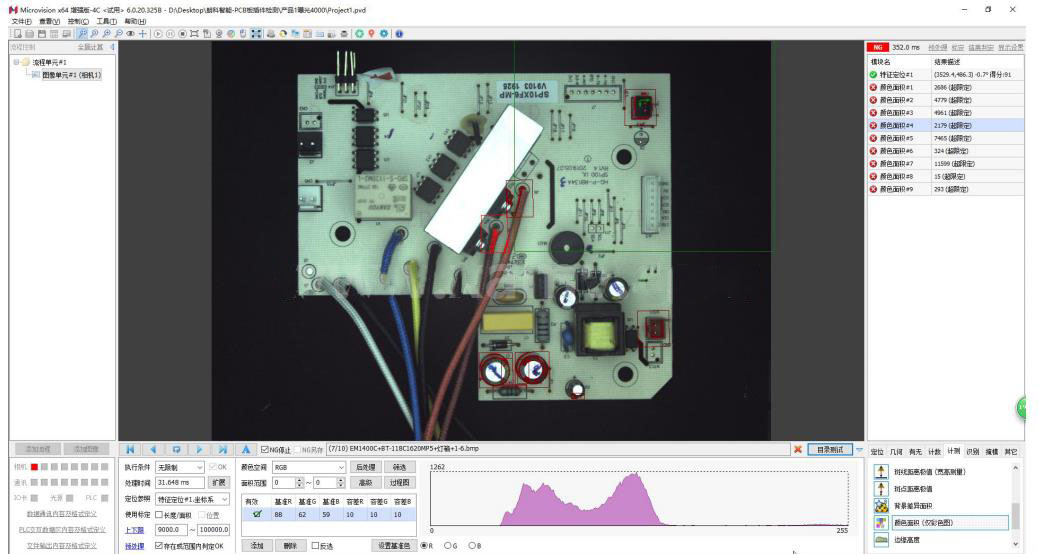Click the red location pin toolbar icon
Image resolution: width=1038 pixels, height=554 pixels.
coord(371,34)
